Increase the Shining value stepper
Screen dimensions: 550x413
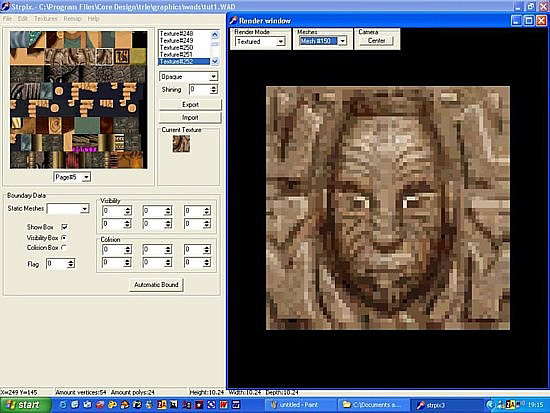point(214,87)
